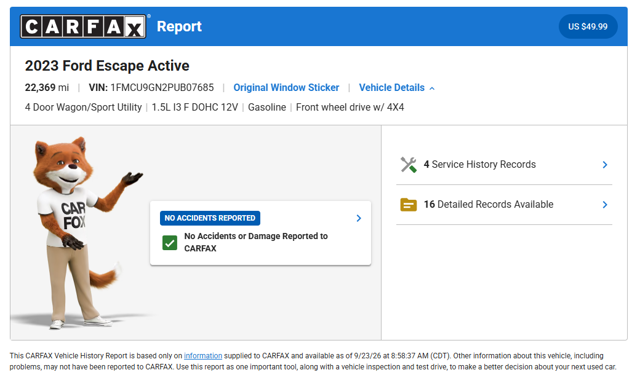
Task: Click the green checkmark icon
Action: point(170,243)
